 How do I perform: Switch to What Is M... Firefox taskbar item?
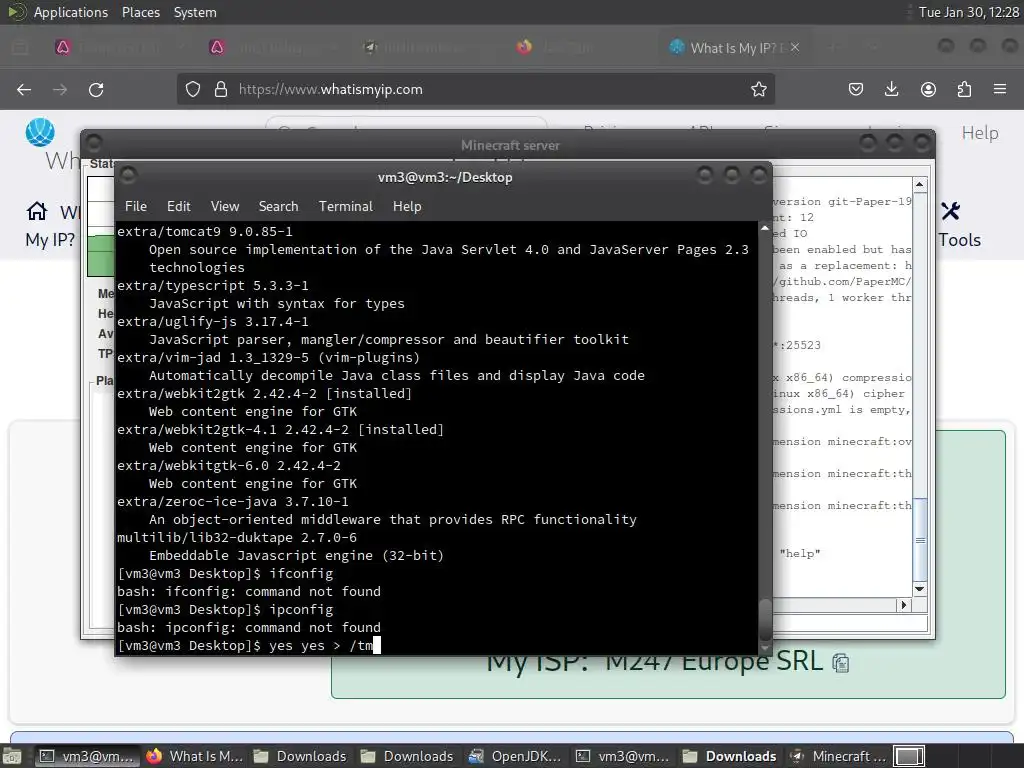click(194, 756)
